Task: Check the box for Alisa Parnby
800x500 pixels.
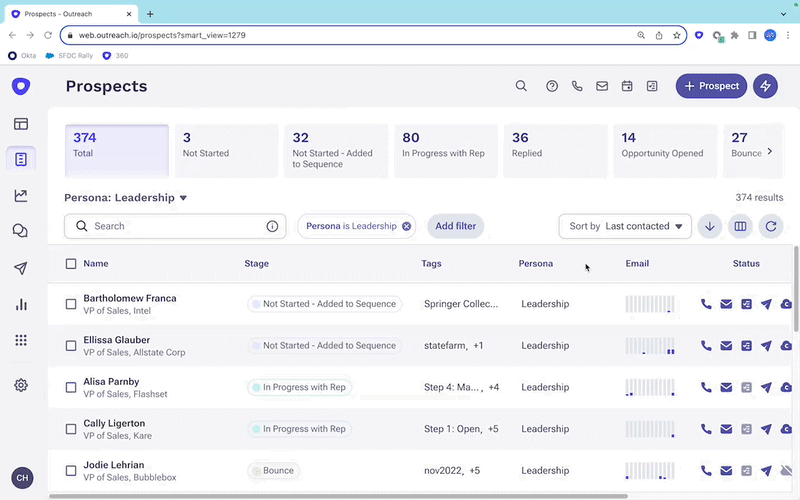Action: [71, 387]
